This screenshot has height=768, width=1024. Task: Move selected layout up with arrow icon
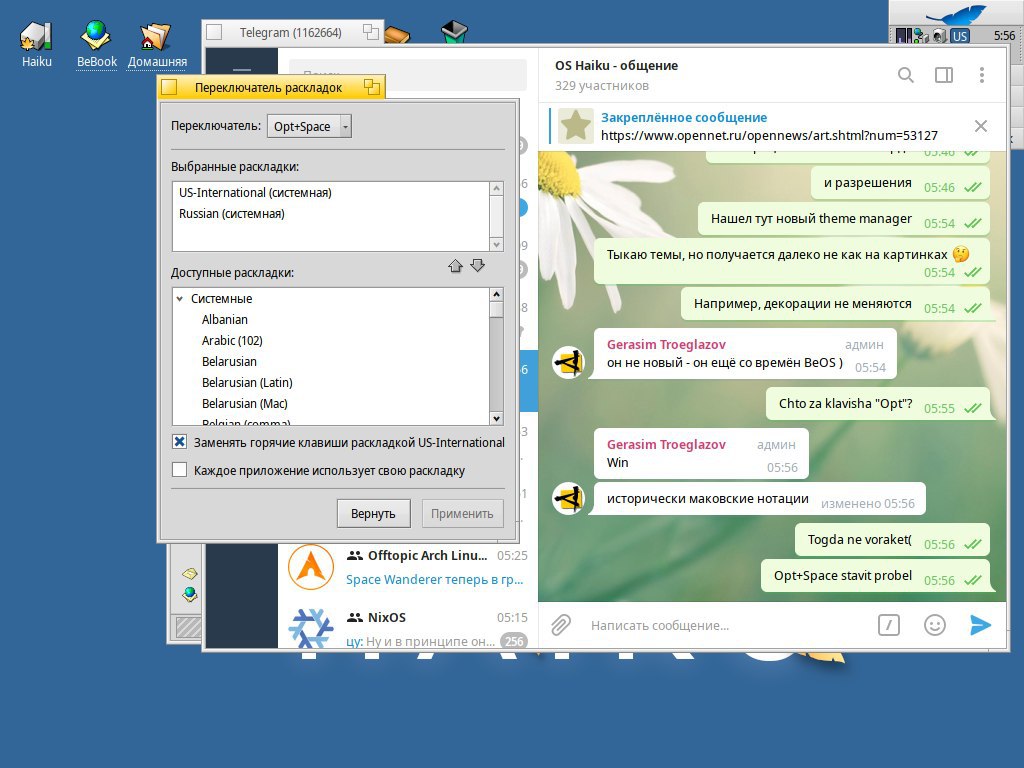[x=455, y=266]
